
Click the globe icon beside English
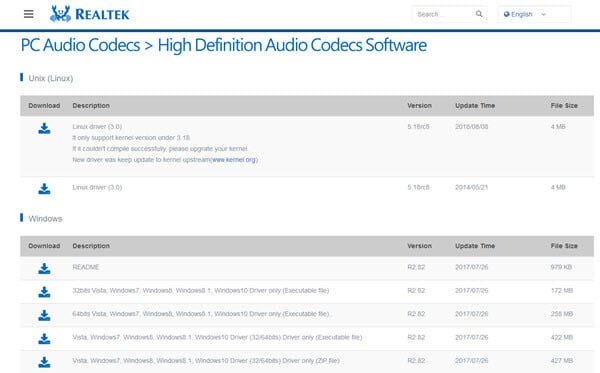coord(507,14)
